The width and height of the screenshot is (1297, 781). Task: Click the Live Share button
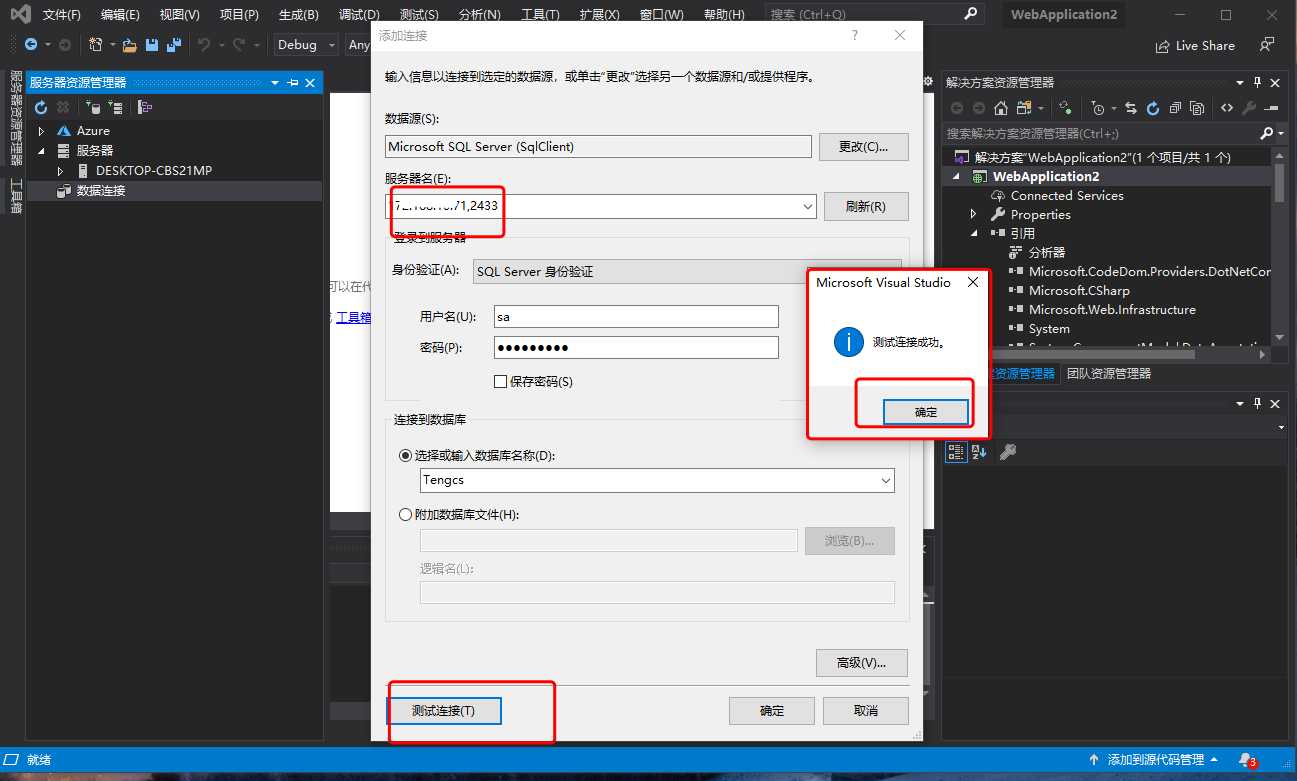coord(1195,45)
